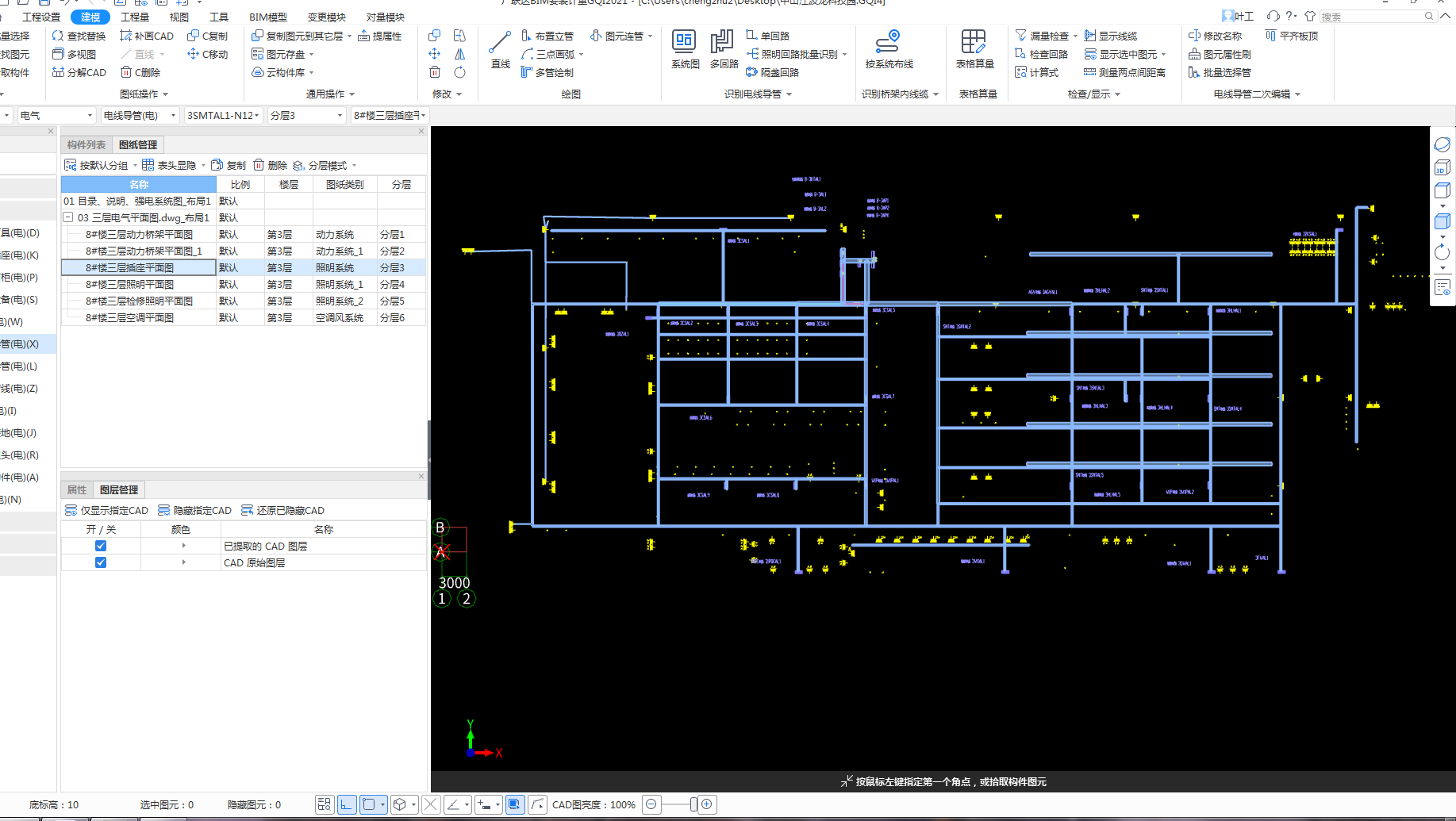Adjust the CAD图亮度 brightness slider handle
1456x821 pixels.
tap(693, 804)
